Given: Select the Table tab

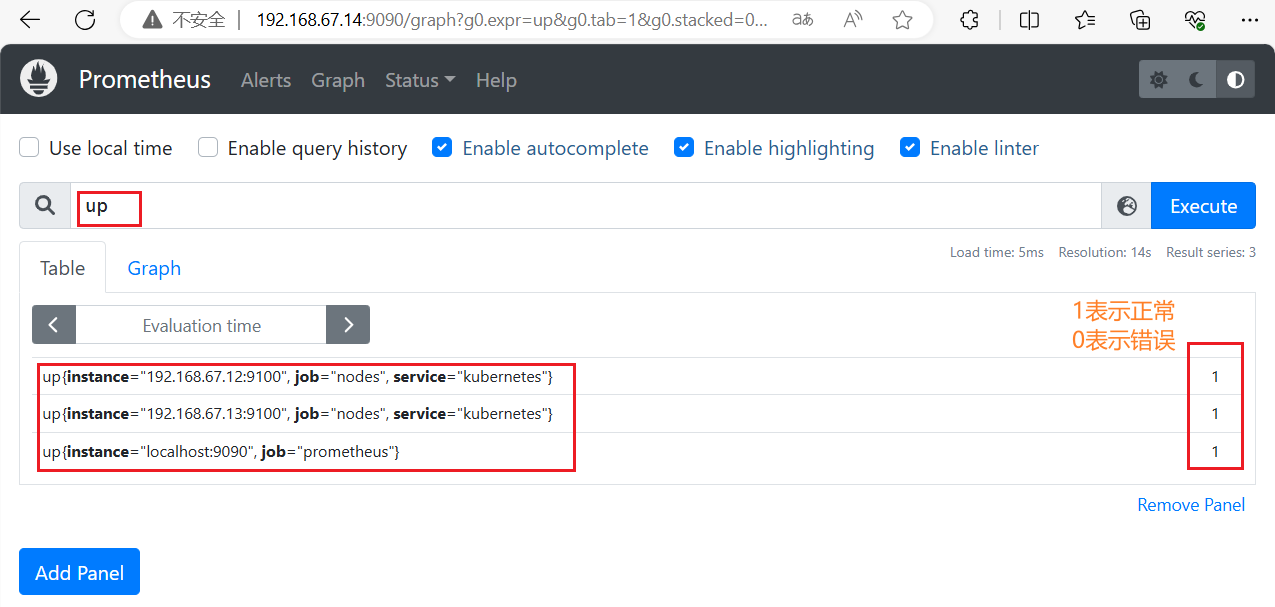Looking at the screenshot, I should click(62, 268).
